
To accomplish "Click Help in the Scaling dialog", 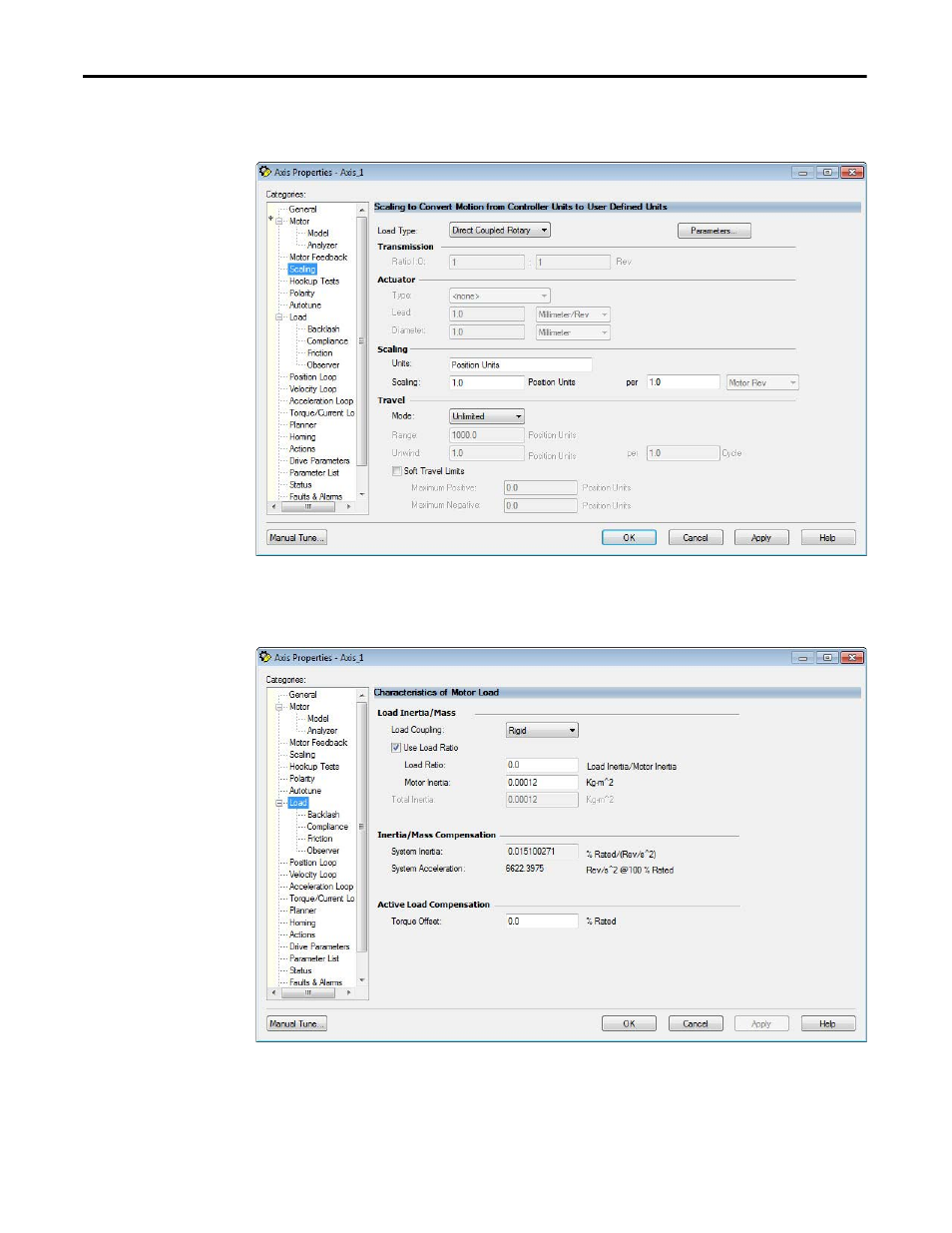I will tap(828, 537).
